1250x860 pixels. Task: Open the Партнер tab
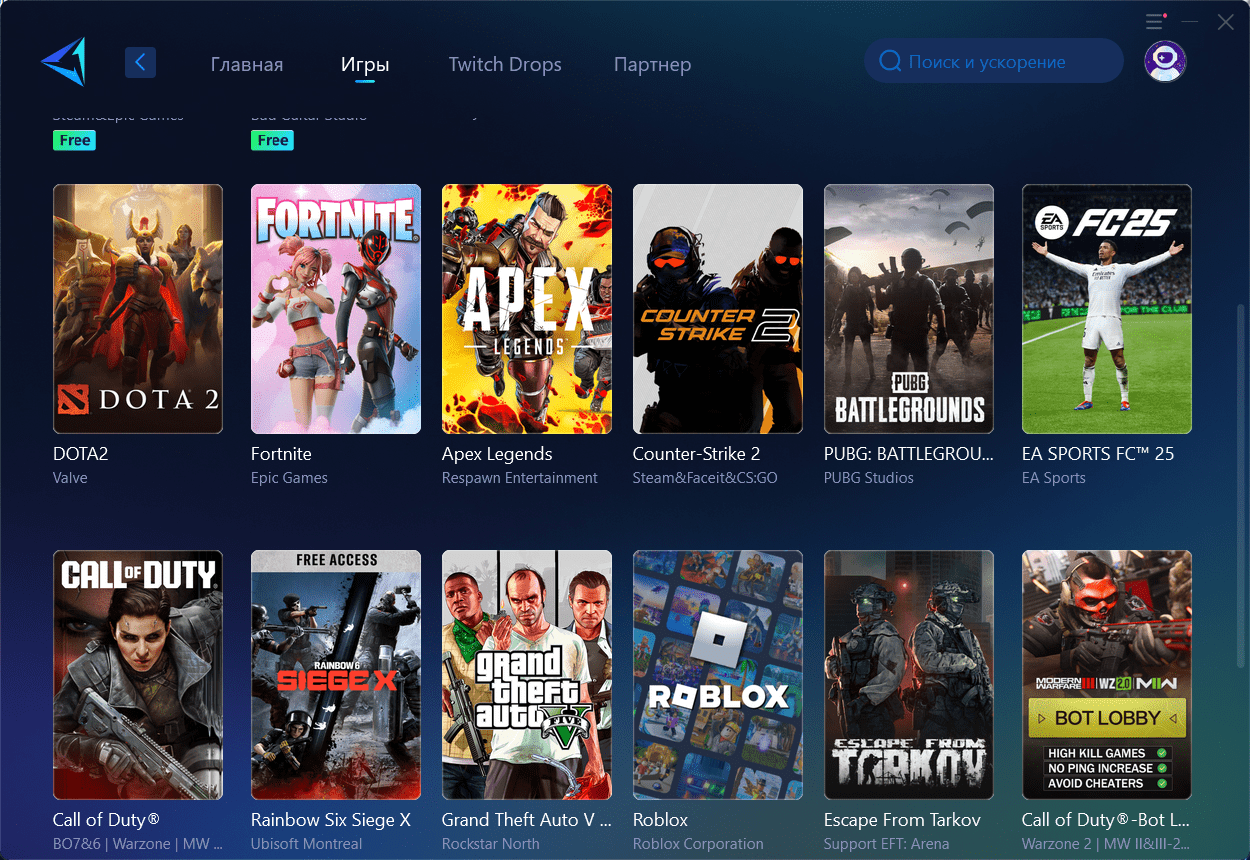[652, 65]
